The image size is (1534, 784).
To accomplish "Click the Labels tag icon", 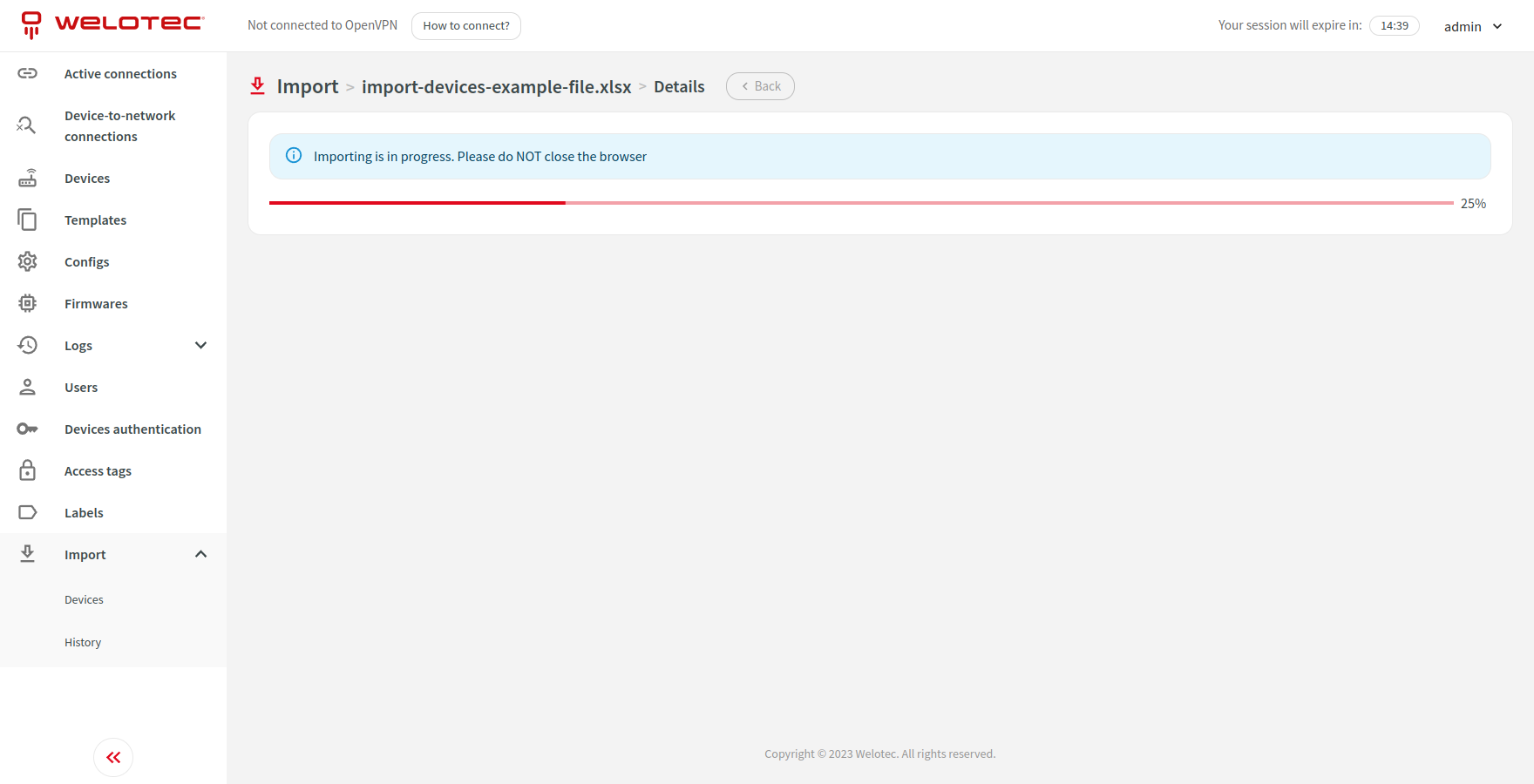I will [28, 513].
